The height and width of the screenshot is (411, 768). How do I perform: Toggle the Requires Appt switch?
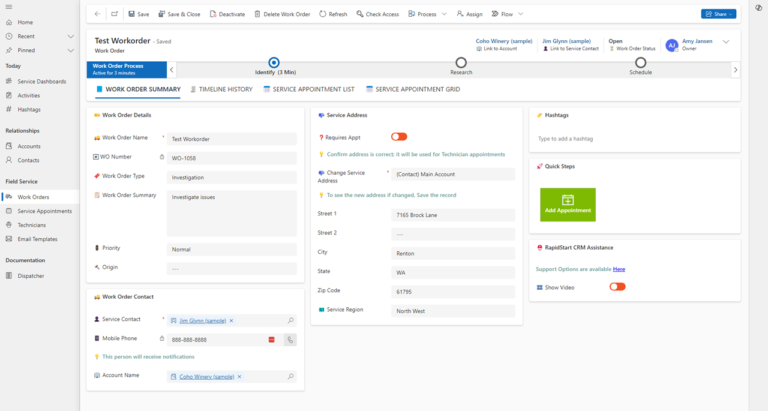[399, 137]
